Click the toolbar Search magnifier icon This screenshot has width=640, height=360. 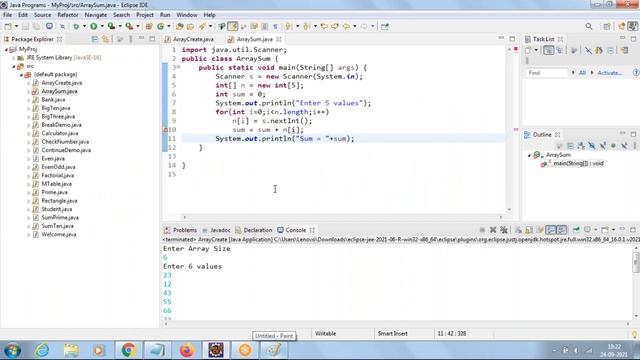[x=589, y=27]
